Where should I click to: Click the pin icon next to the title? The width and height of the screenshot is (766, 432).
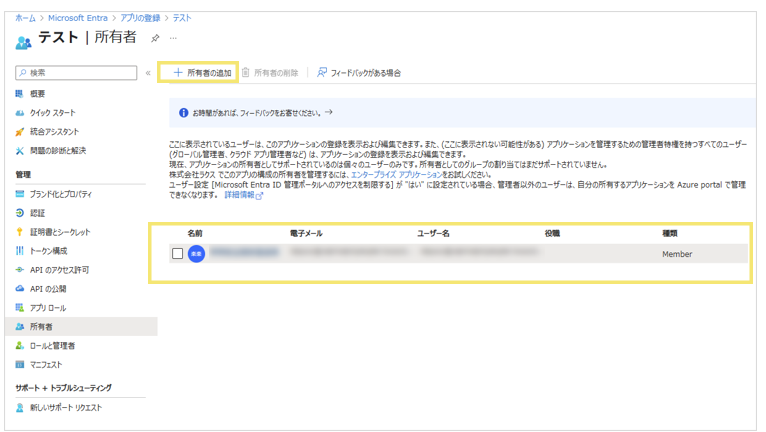click(155, 38)
